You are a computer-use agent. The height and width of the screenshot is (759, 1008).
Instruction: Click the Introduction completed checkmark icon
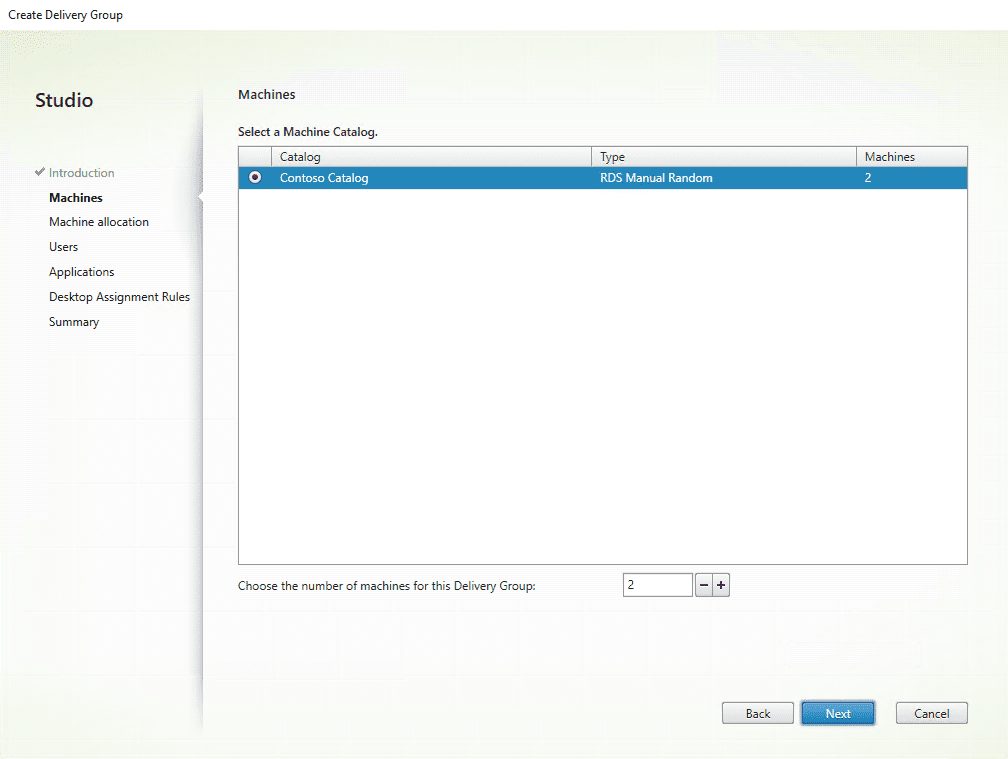point(40,172)
